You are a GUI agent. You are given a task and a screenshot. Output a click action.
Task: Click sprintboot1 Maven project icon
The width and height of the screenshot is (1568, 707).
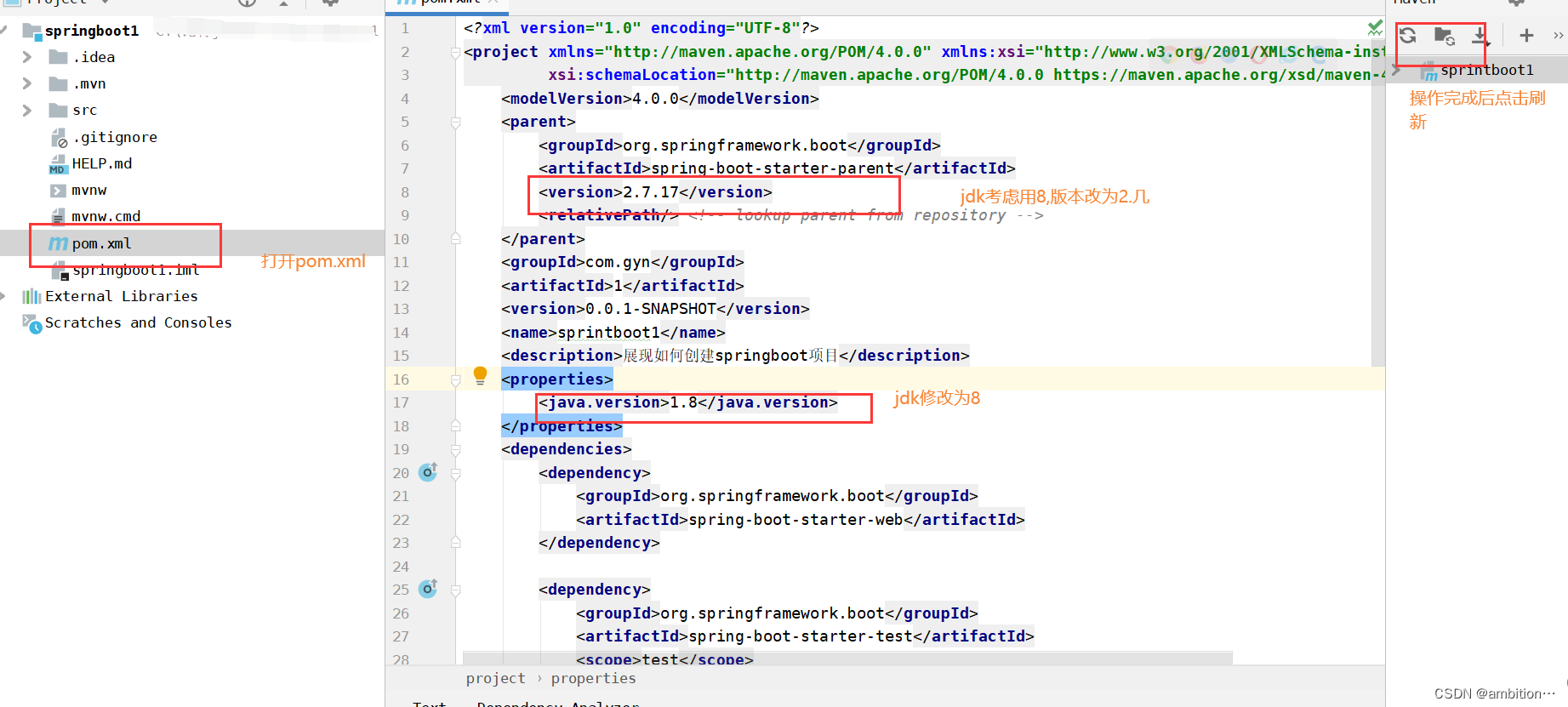click(1428, 71)
